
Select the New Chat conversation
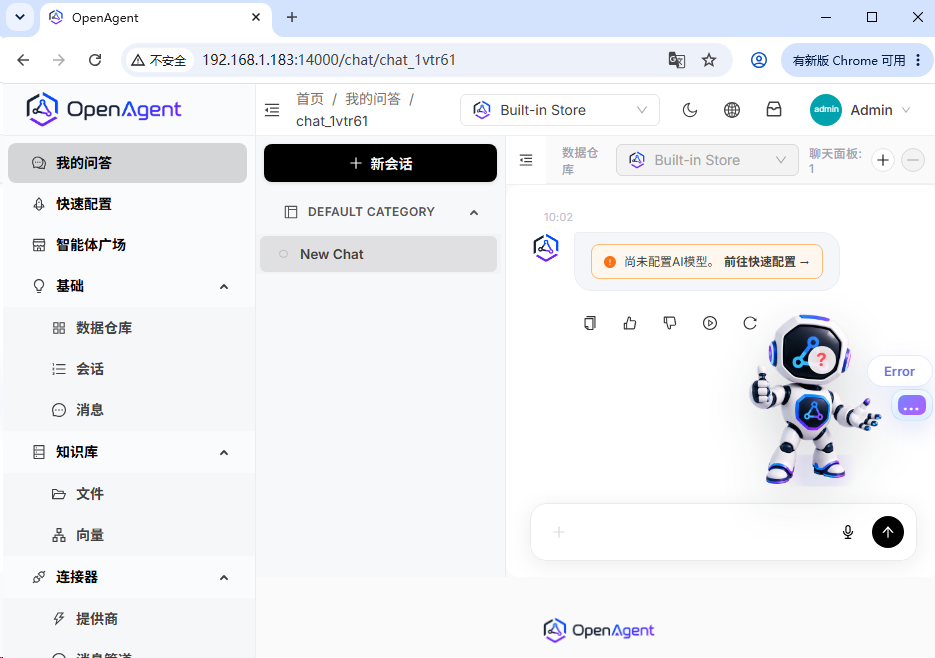(x=378, y=254)
